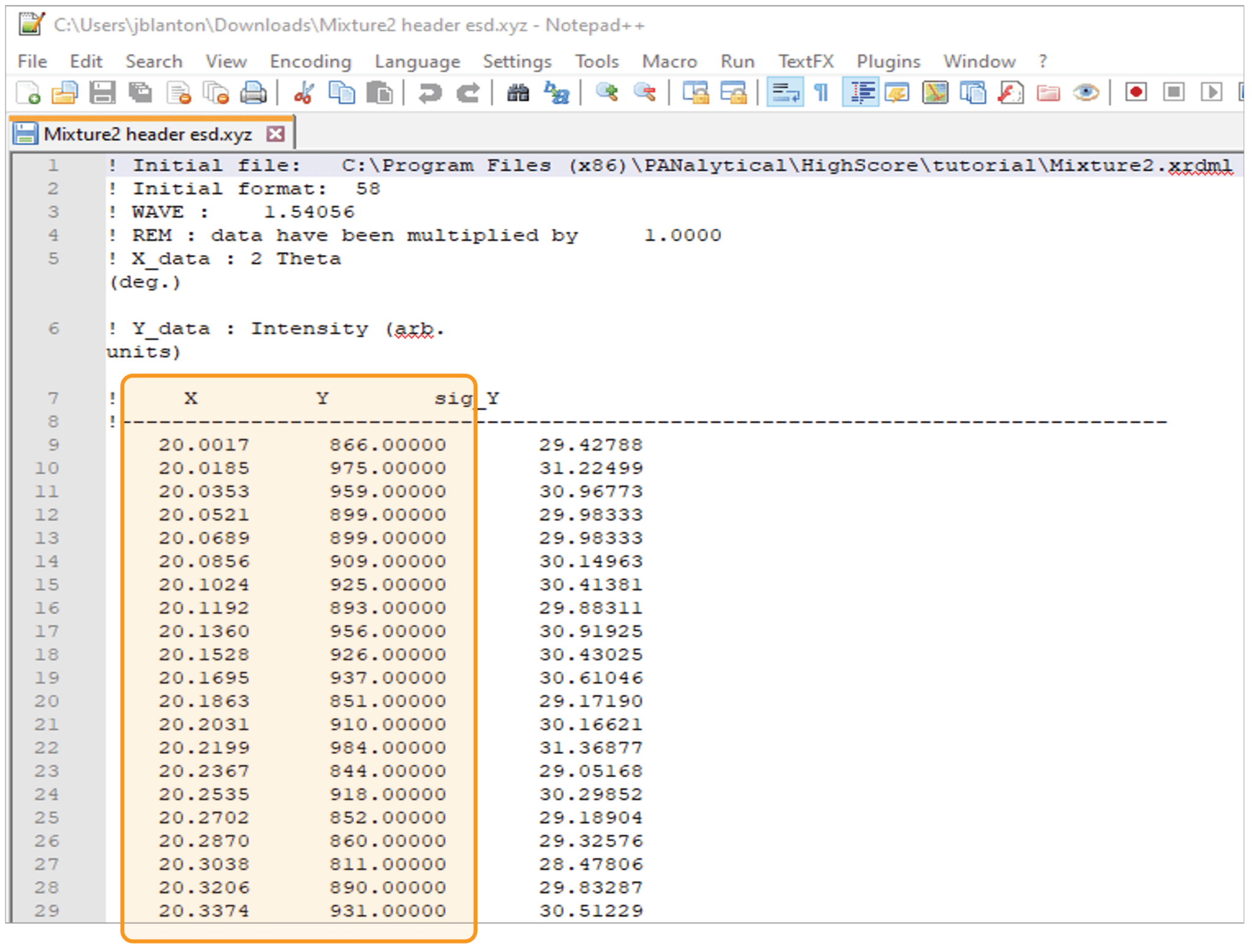Zoom in on the text

(607, 93)
